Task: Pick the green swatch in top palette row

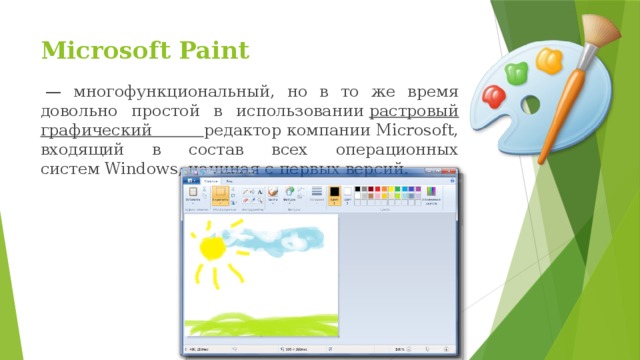Action: click(x=398, y=189)
